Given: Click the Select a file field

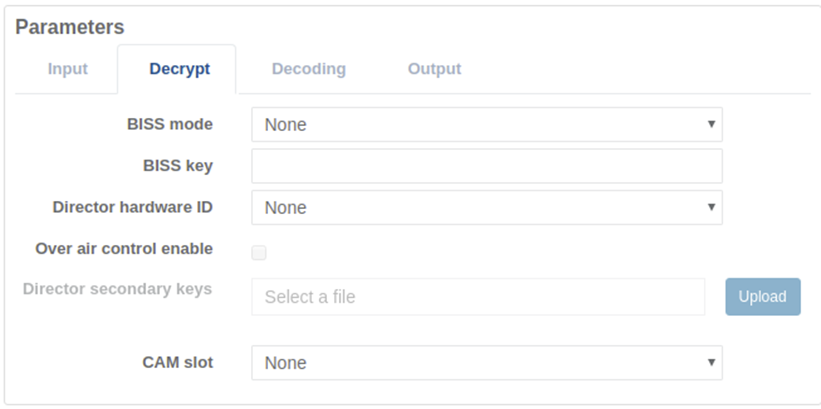Looking at the screenshot, I should click(x=478, y=297).
